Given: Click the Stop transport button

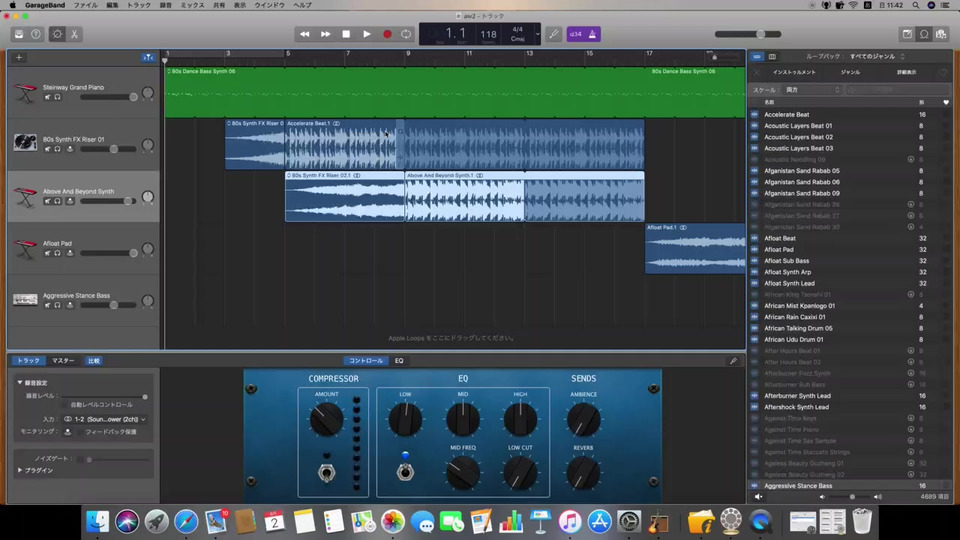Looking at the screenshot, I should 346,34.
